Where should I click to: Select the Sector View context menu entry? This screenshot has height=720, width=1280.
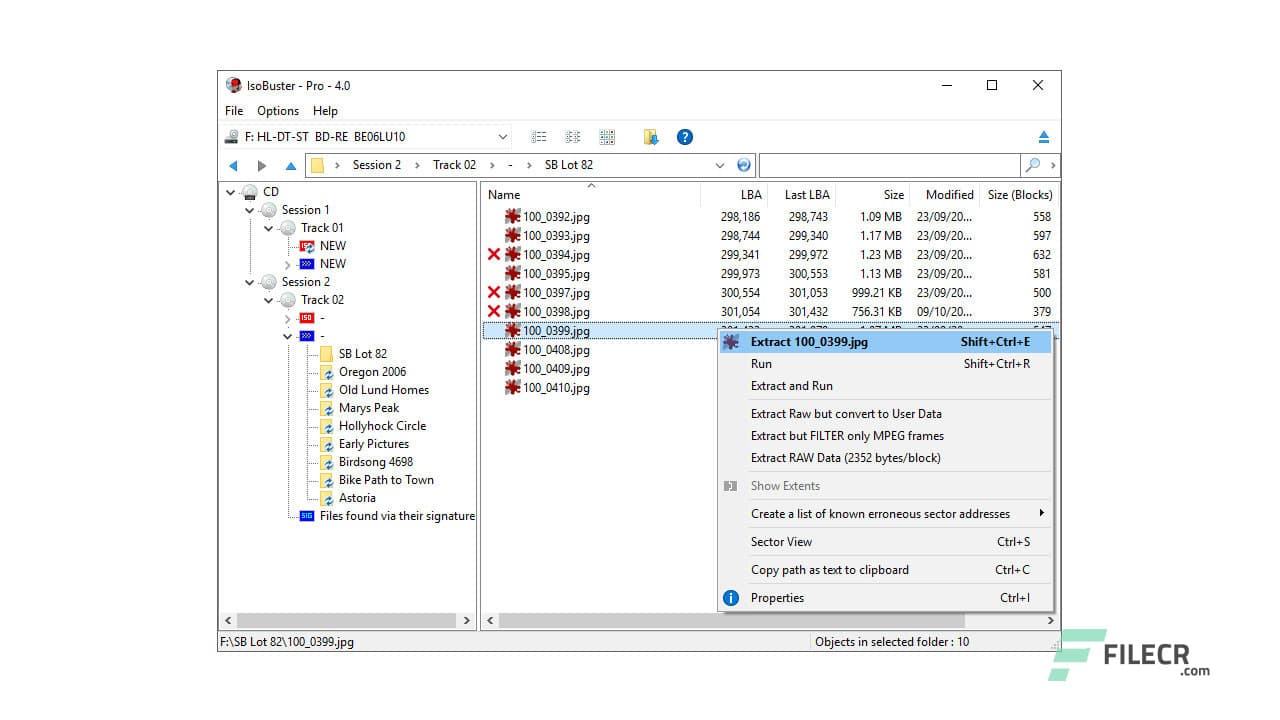click(781, 541)
